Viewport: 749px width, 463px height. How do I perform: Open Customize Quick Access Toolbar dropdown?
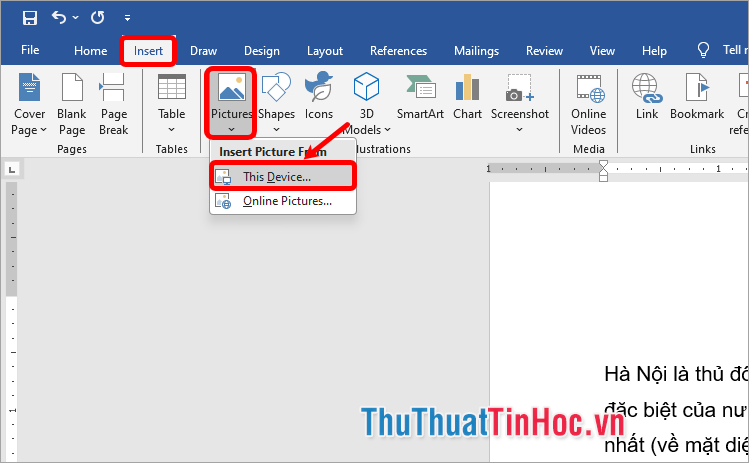(x=127, y=18)
